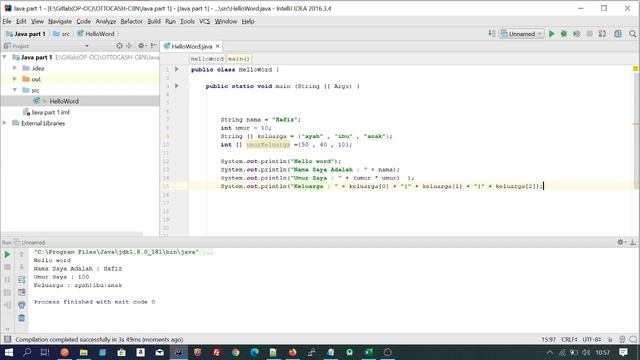Click the Pause output icon in the Run panel
The image size is (640, 360).
click(7, 280)
